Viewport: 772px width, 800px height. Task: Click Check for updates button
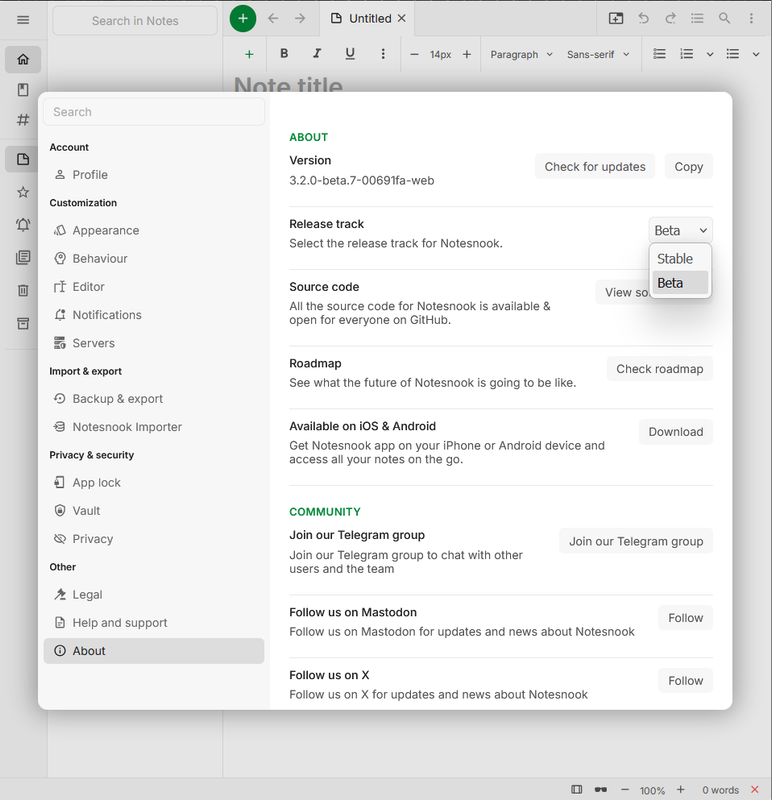click(x=595, y=167)
